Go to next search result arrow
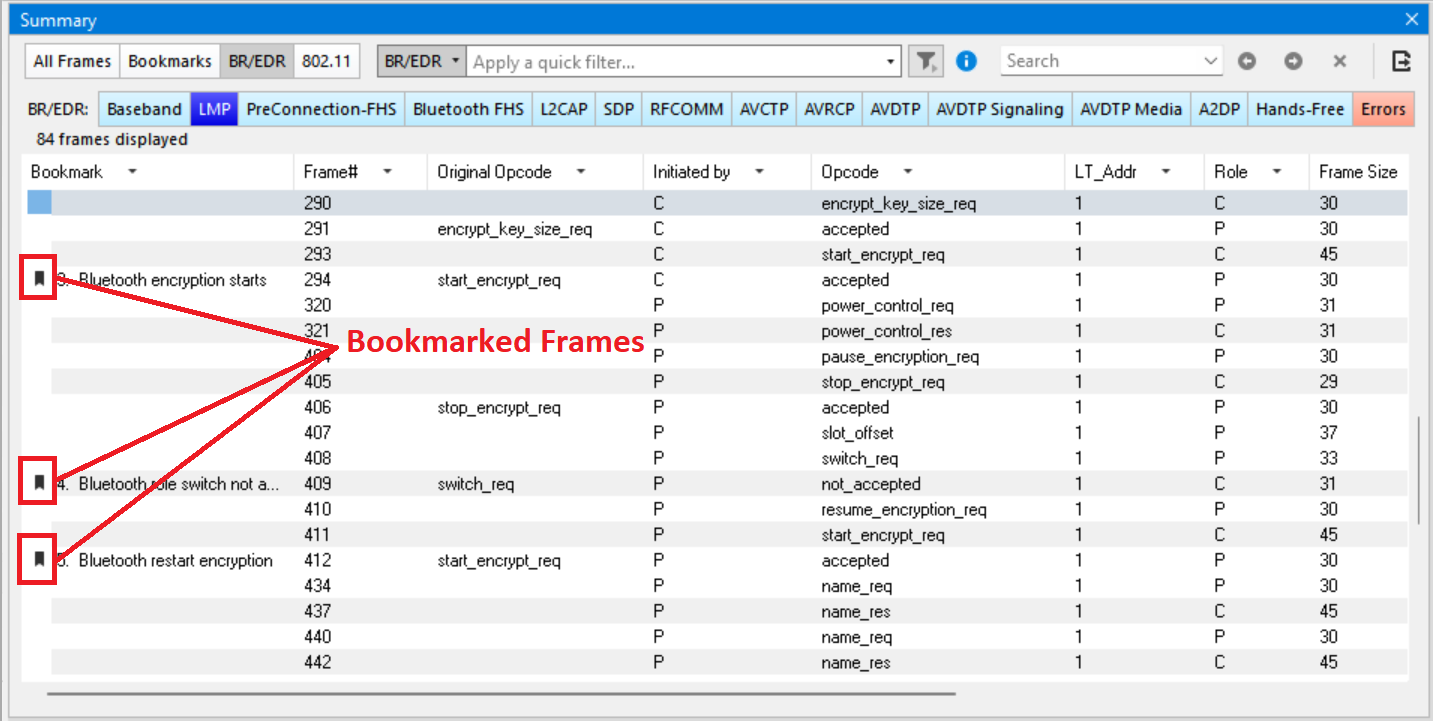Viewport: 1433px width, 721px height. (1293, 61)
